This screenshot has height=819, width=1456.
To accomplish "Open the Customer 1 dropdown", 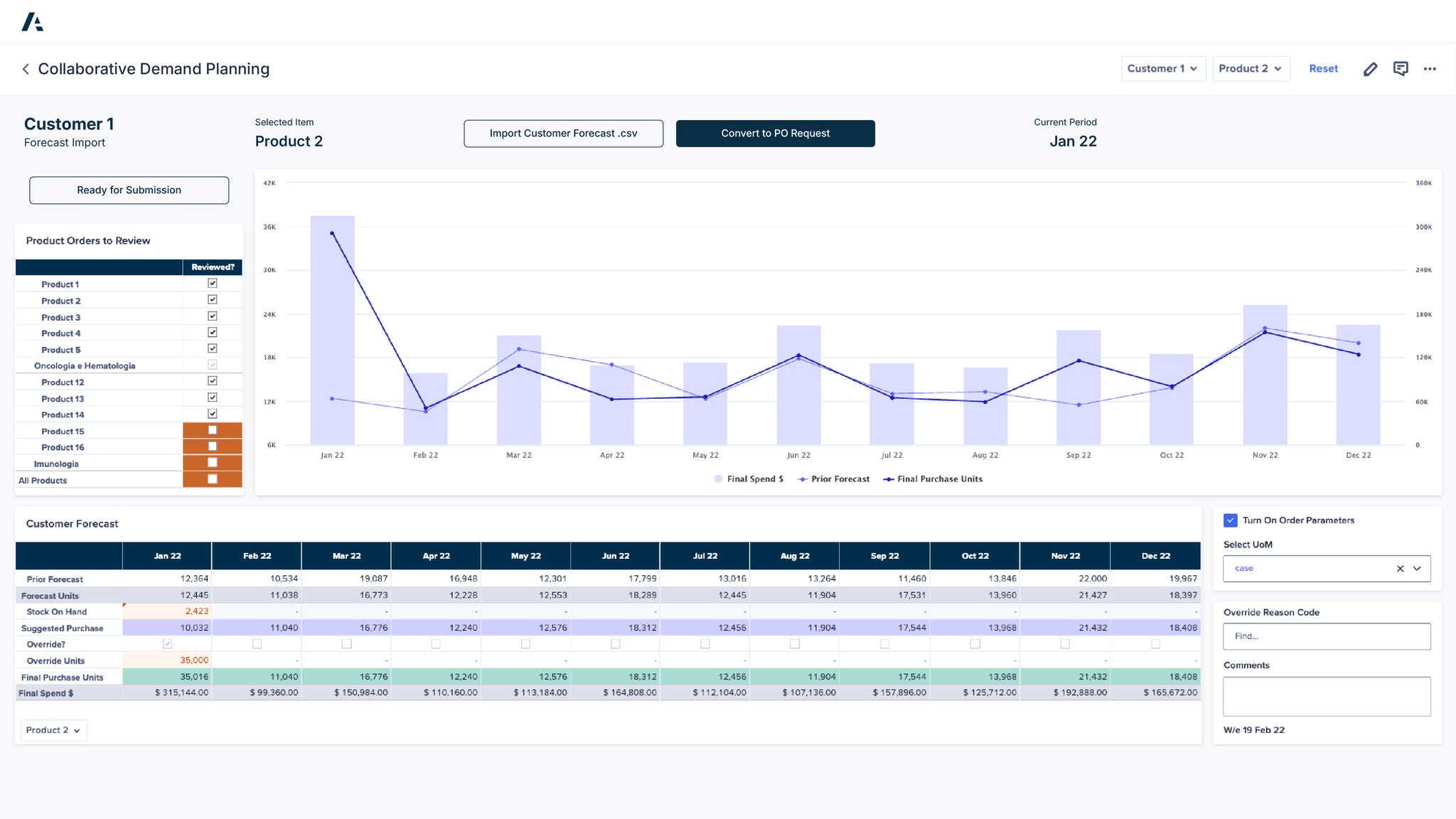I will [1163, 69].
